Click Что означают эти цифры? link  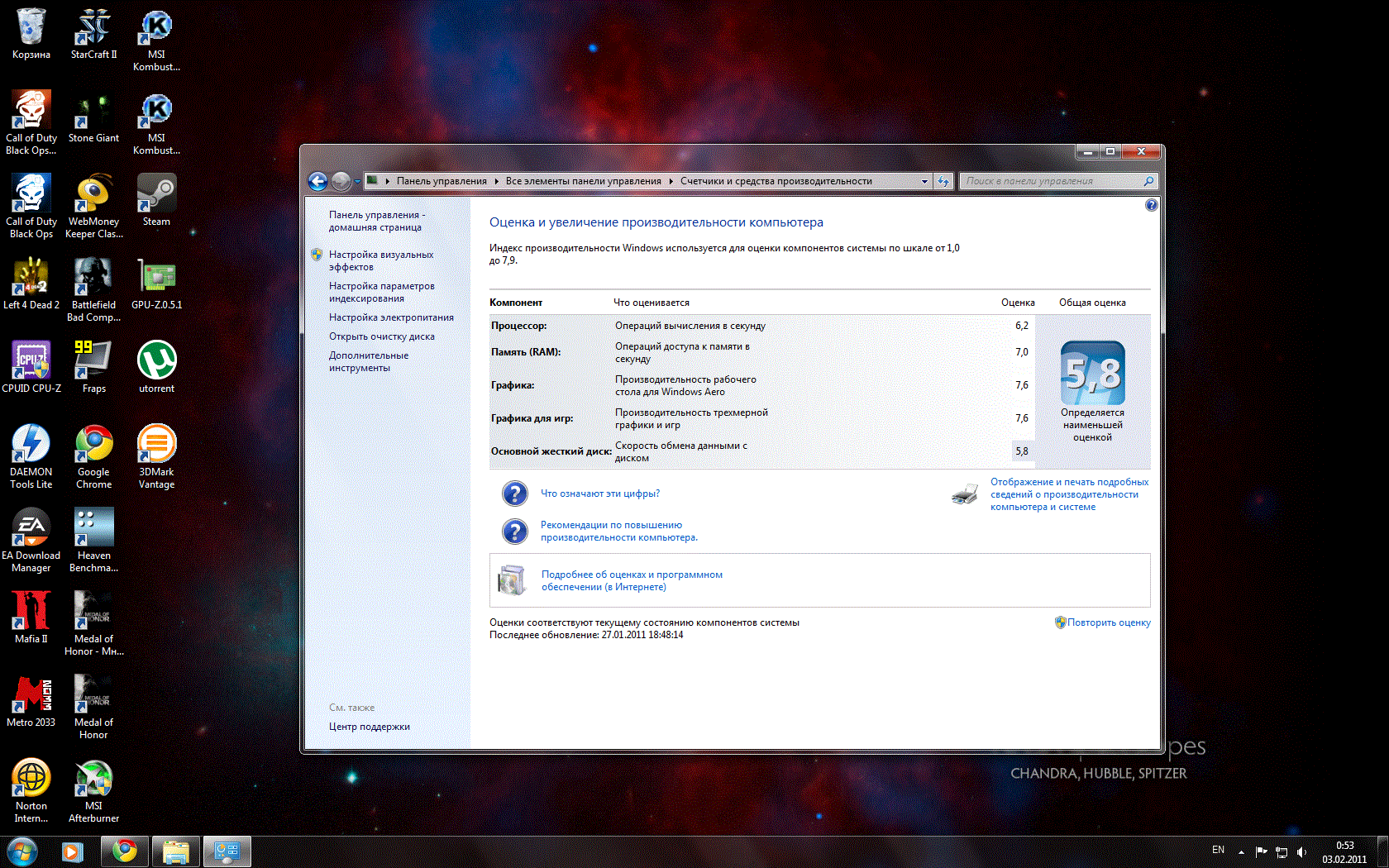point(600,494)
